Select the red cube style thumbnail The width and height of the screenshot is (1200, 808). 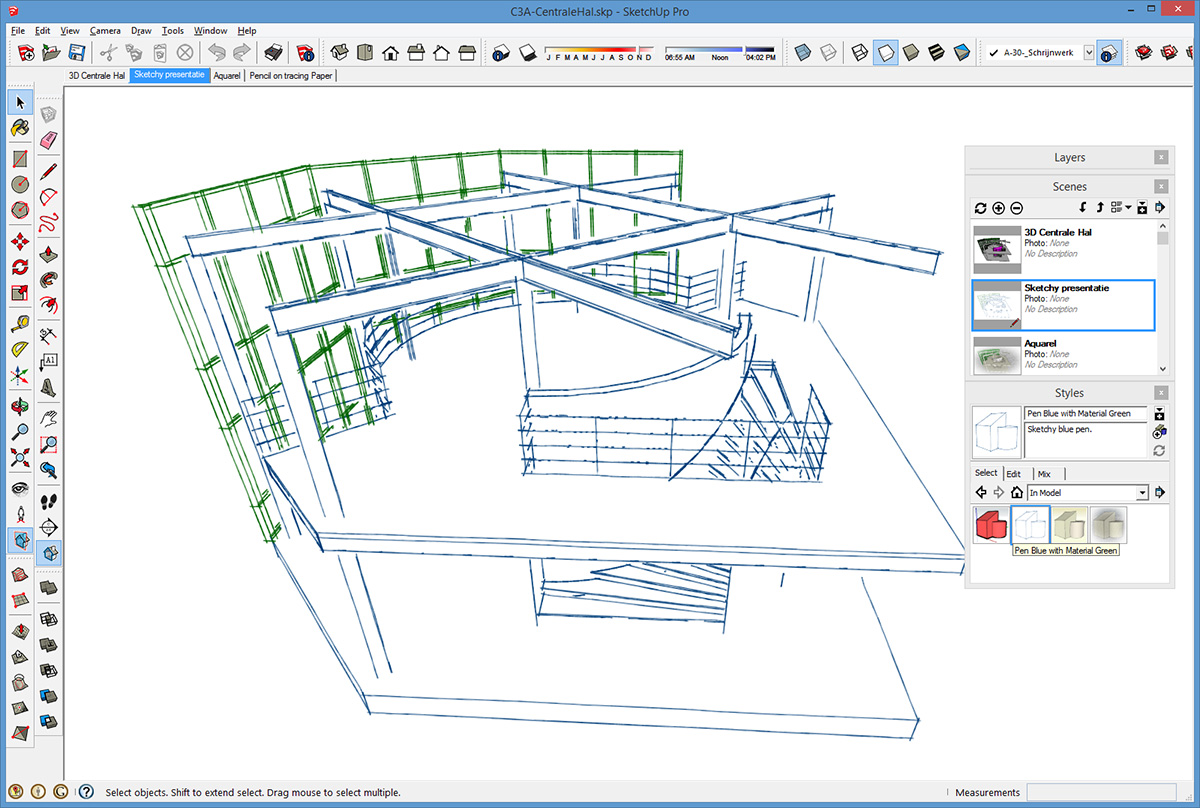(991, 524)
